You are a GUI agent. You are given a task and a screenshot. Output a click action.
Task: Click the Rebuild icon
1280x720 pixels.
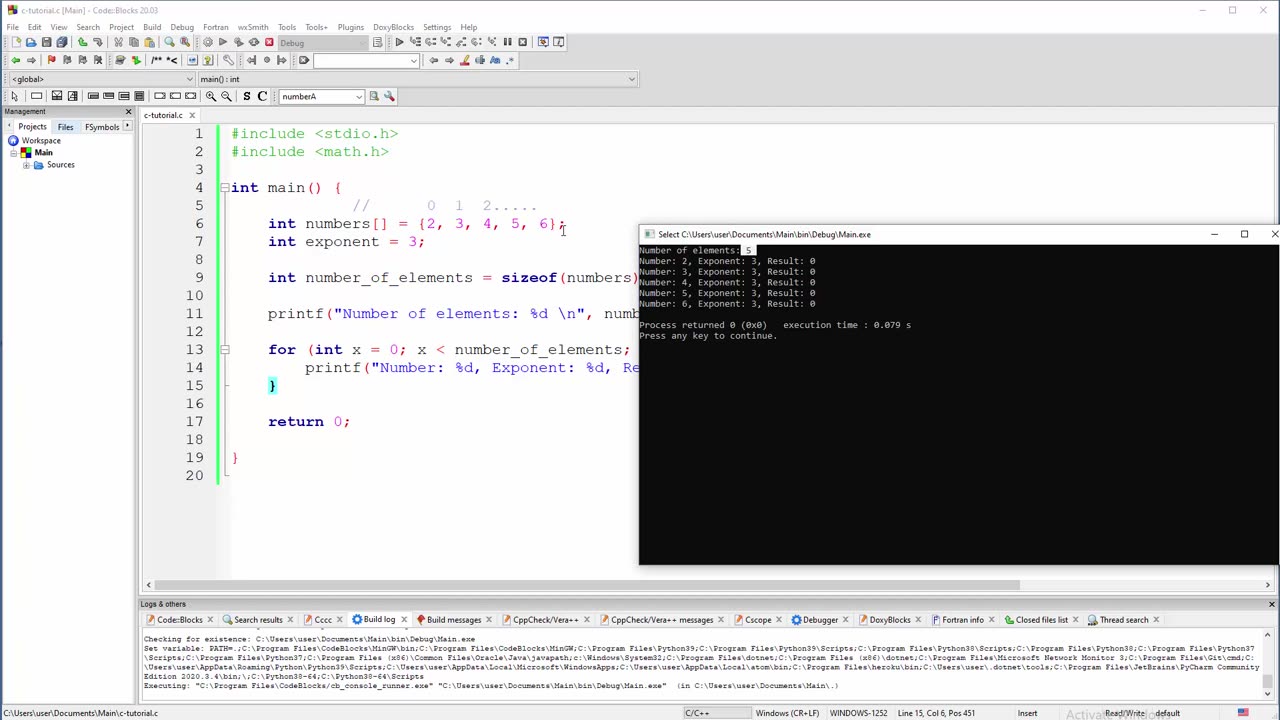254,42
